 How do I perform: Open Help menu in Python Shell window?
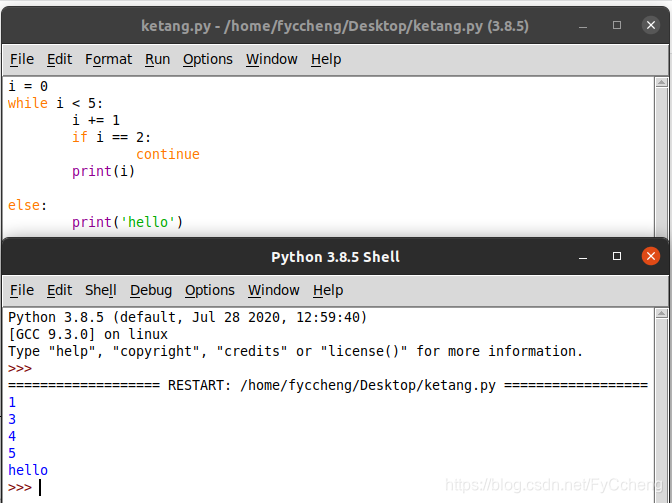coord(328,290)
